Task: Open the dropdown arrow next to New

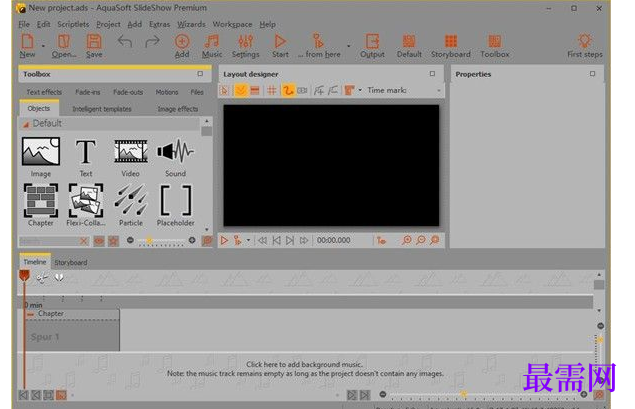Action: (43, 46)
